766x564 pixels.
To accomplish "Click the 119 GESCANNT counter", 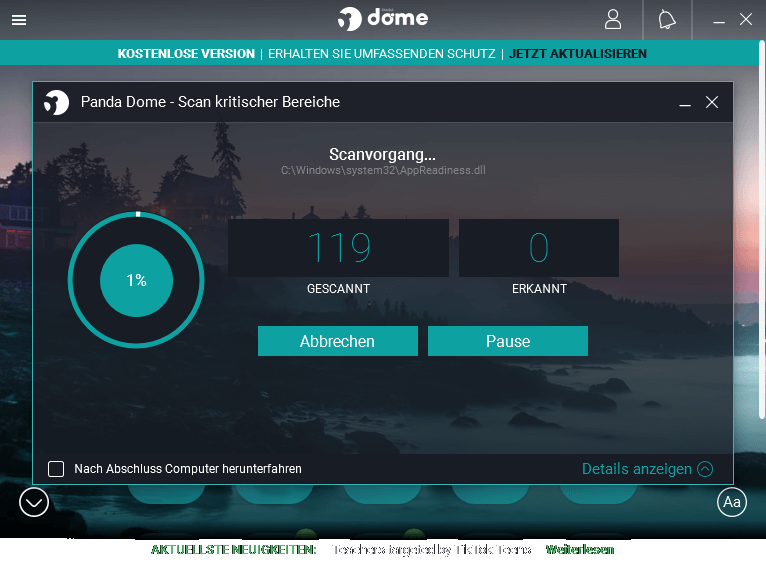I will pos(338,248).
